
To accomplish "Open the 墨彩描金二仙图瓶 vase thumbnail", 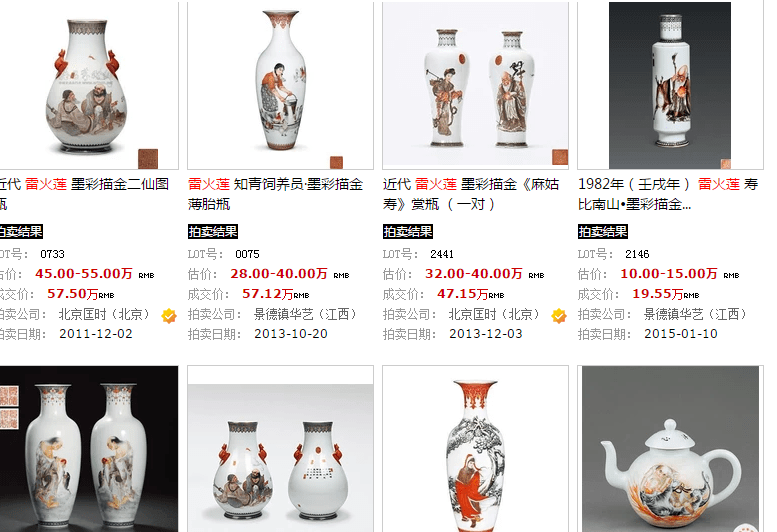I will (87, 85).
